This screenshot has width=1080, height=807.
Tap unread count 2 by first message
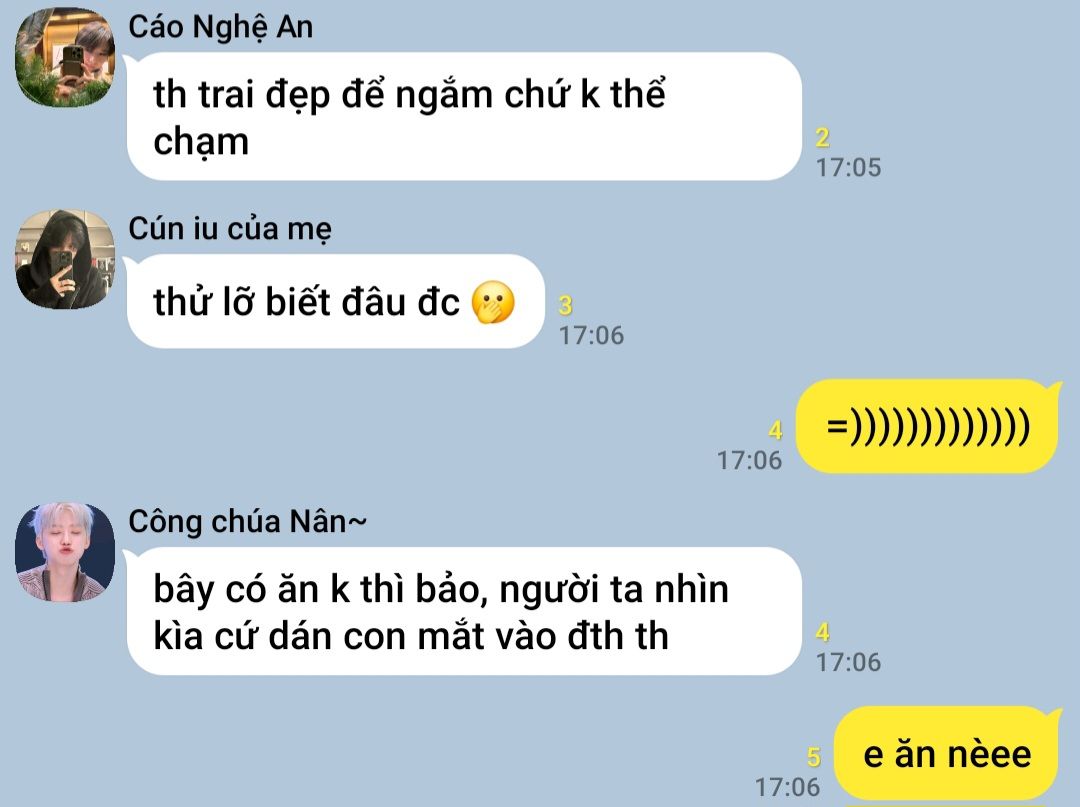tap(822, 138)
